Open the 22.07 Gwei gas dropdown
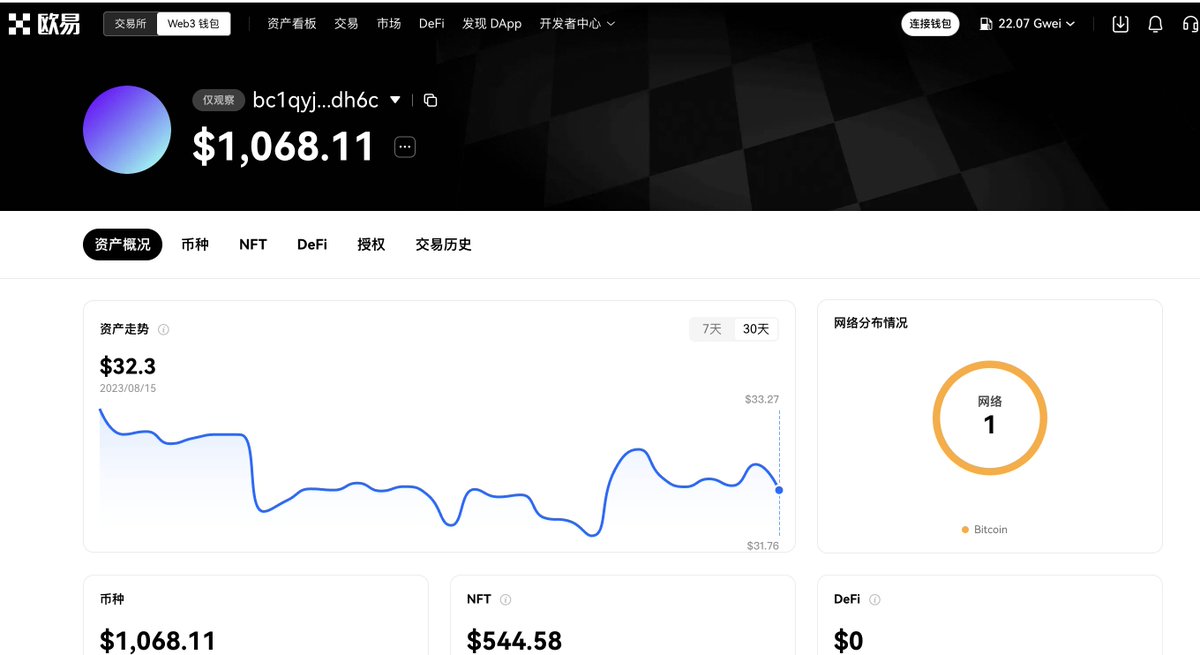Image resolution: width=1200 pixels, height=655 pixels. [x=1027, y=24]
